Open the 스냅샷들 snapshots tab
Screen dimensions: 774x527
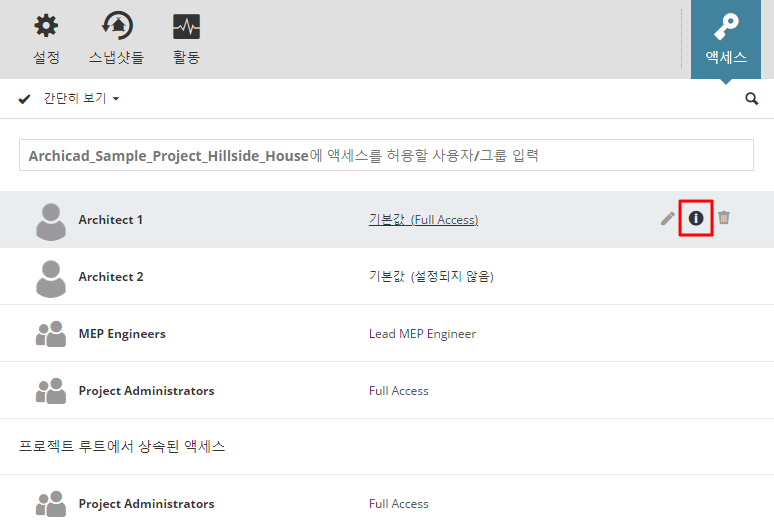[x=116, y=38]
